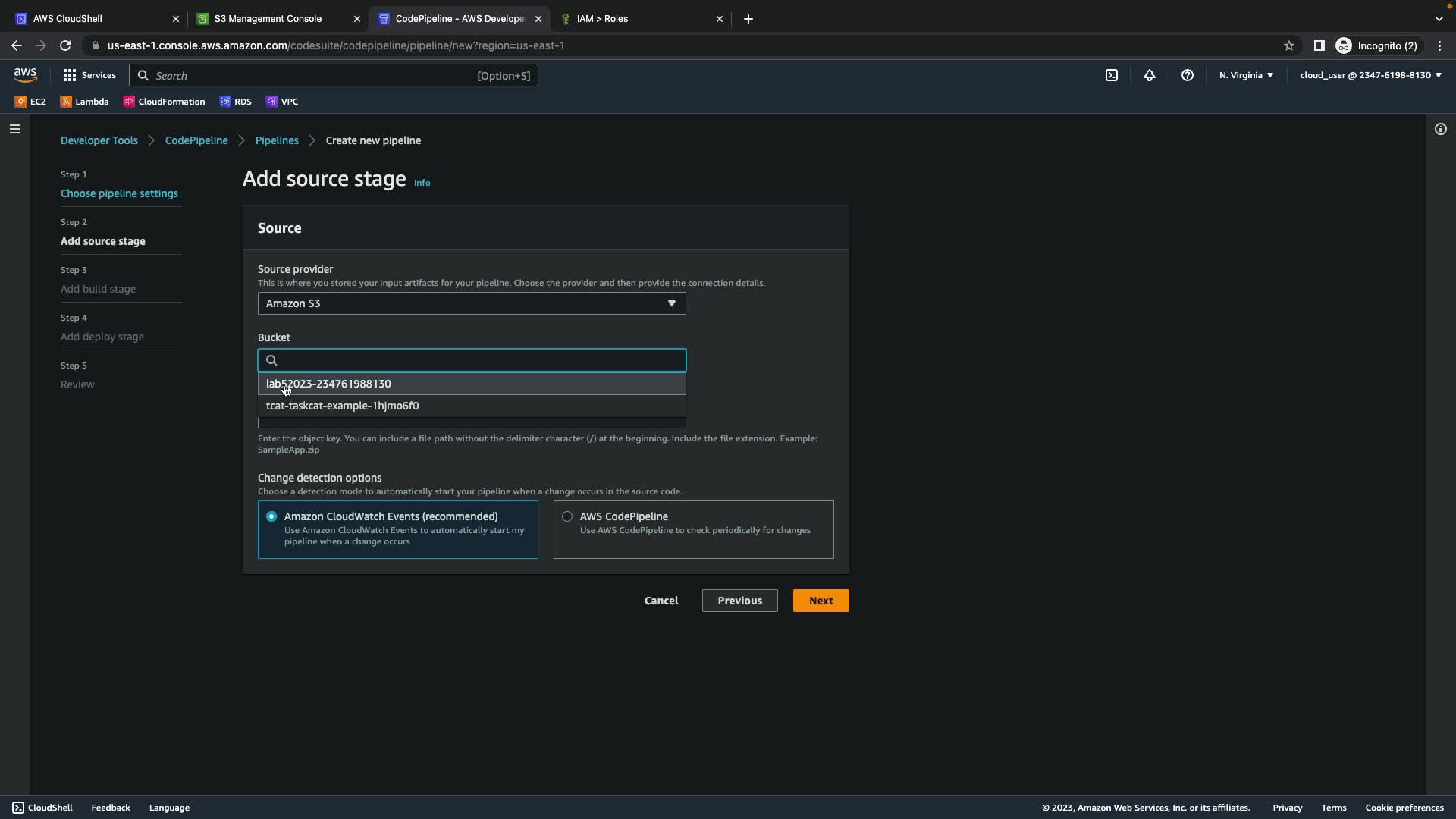This screenshot has width=1456, height=819.
Task: Go back with the Previous button
Action: tap(739, 601)
